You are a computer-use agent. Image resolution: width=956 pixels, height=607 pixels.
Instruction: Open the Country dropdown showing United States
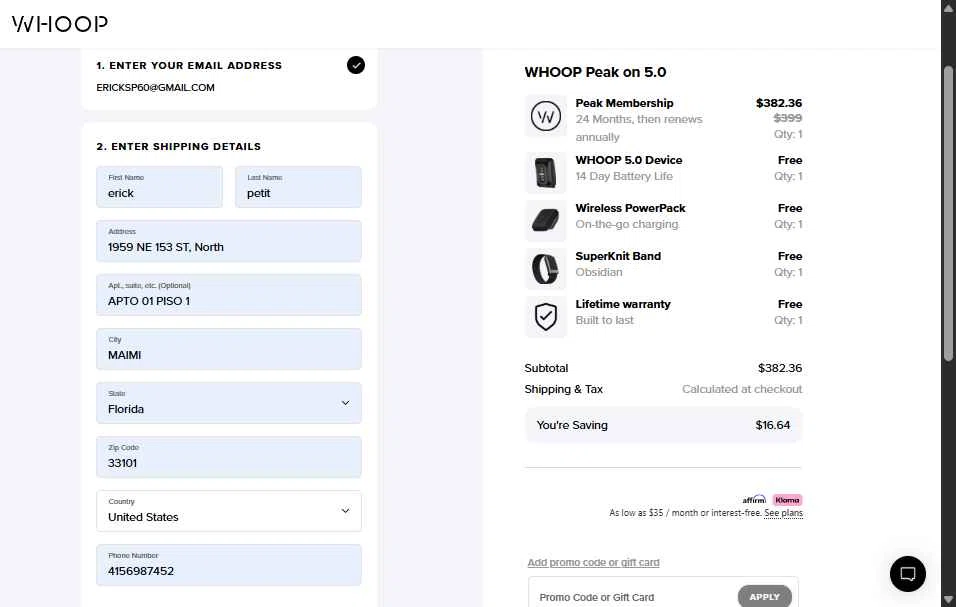point(229,511)
